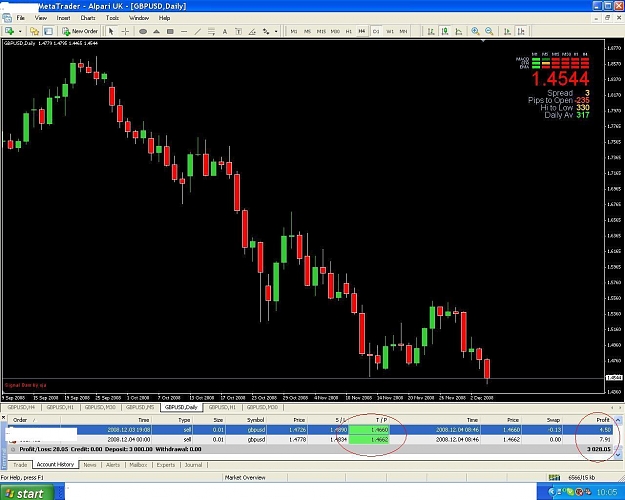
Task: Select the Cursor arrow tool
Action: click(111, 31)
